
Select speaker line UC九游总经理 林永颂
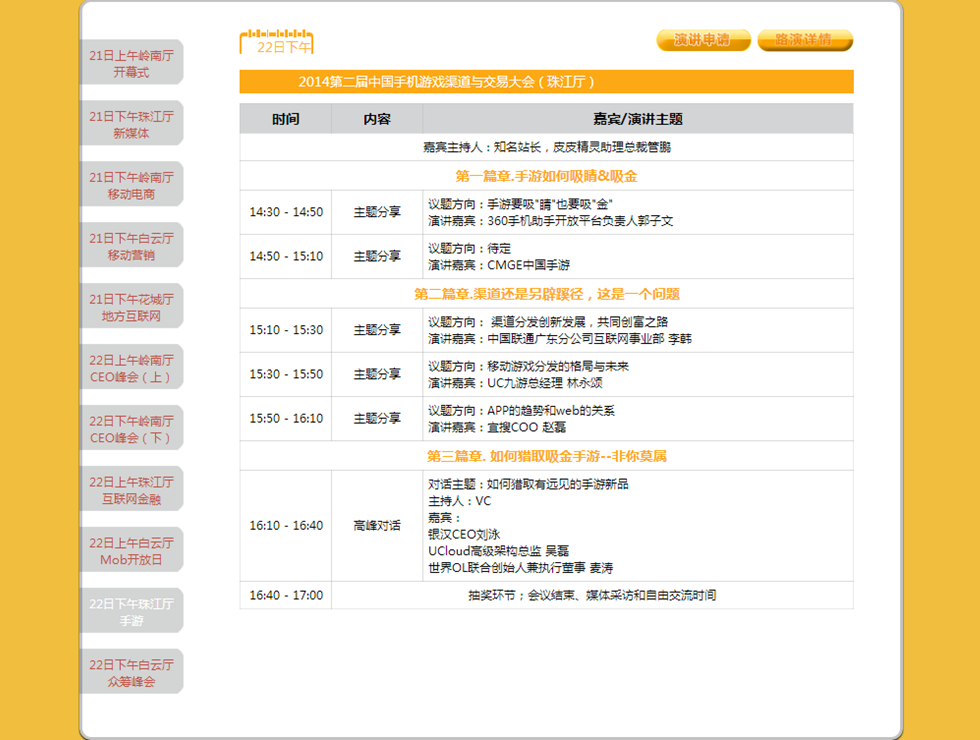pyautogui.click(x=544, y=382)
